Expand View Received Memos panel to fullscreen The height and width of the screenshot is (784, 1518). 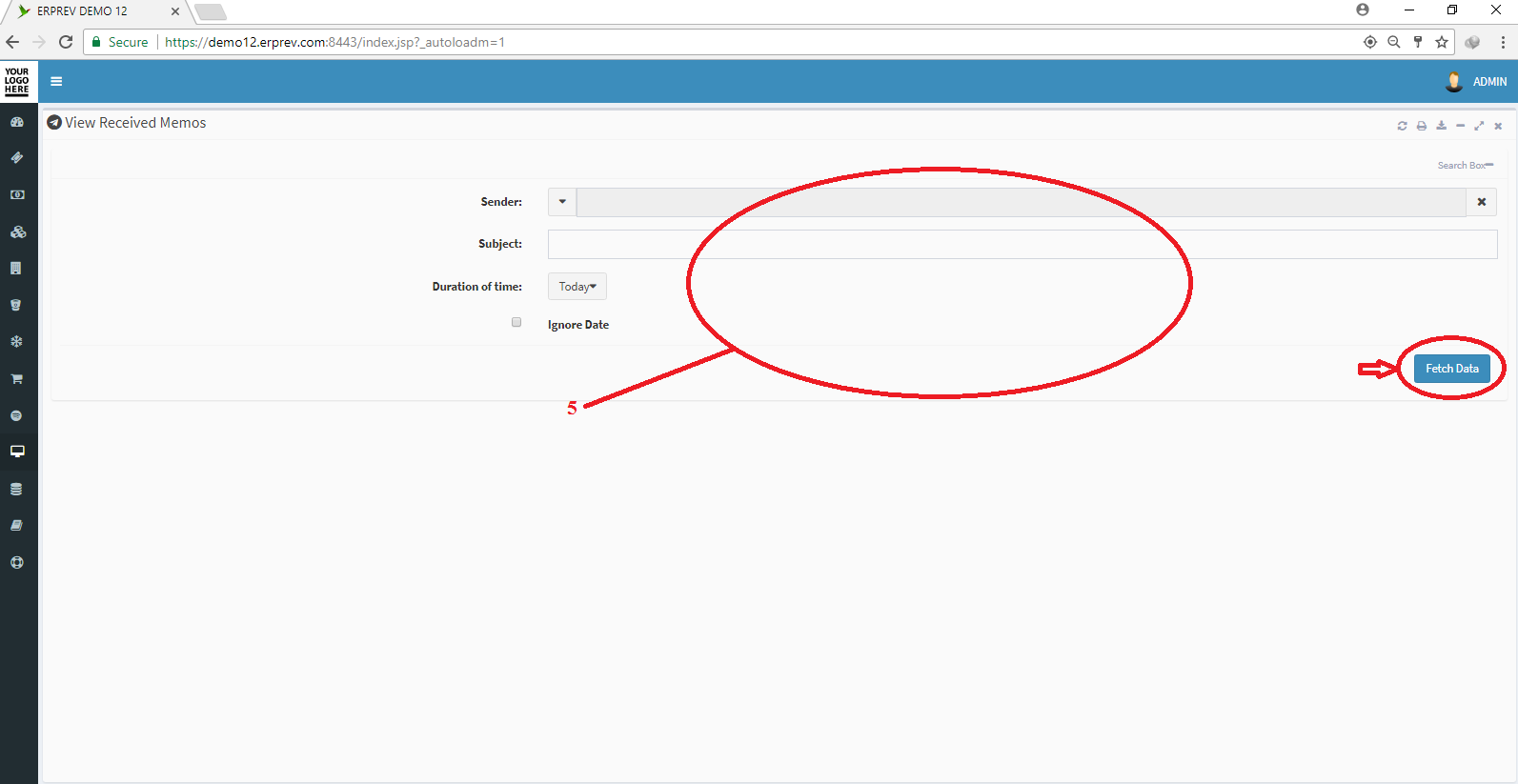[1479, 126]
